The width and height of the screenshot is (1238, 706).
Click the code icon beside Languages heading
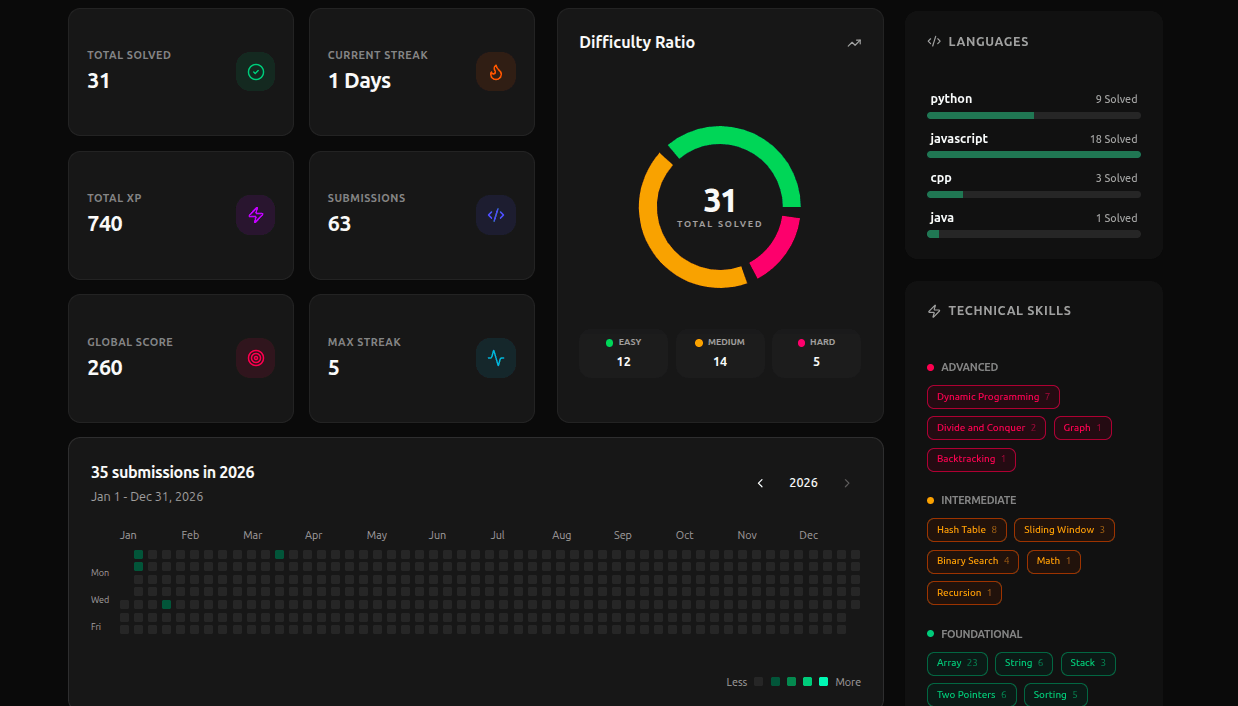coord(934,42)
